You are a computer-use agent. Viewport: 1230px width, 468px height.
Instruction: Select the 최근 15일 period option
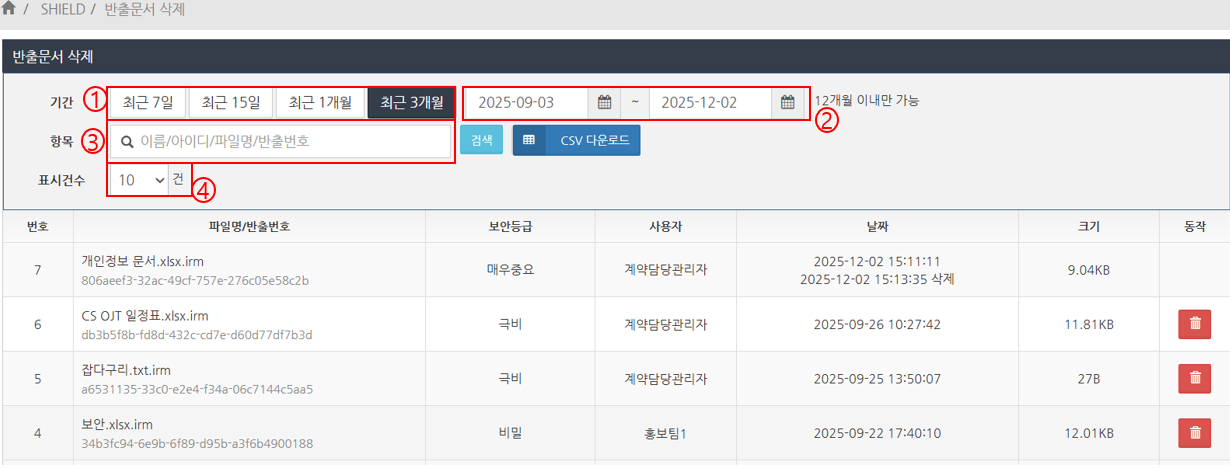click(231, 102)
